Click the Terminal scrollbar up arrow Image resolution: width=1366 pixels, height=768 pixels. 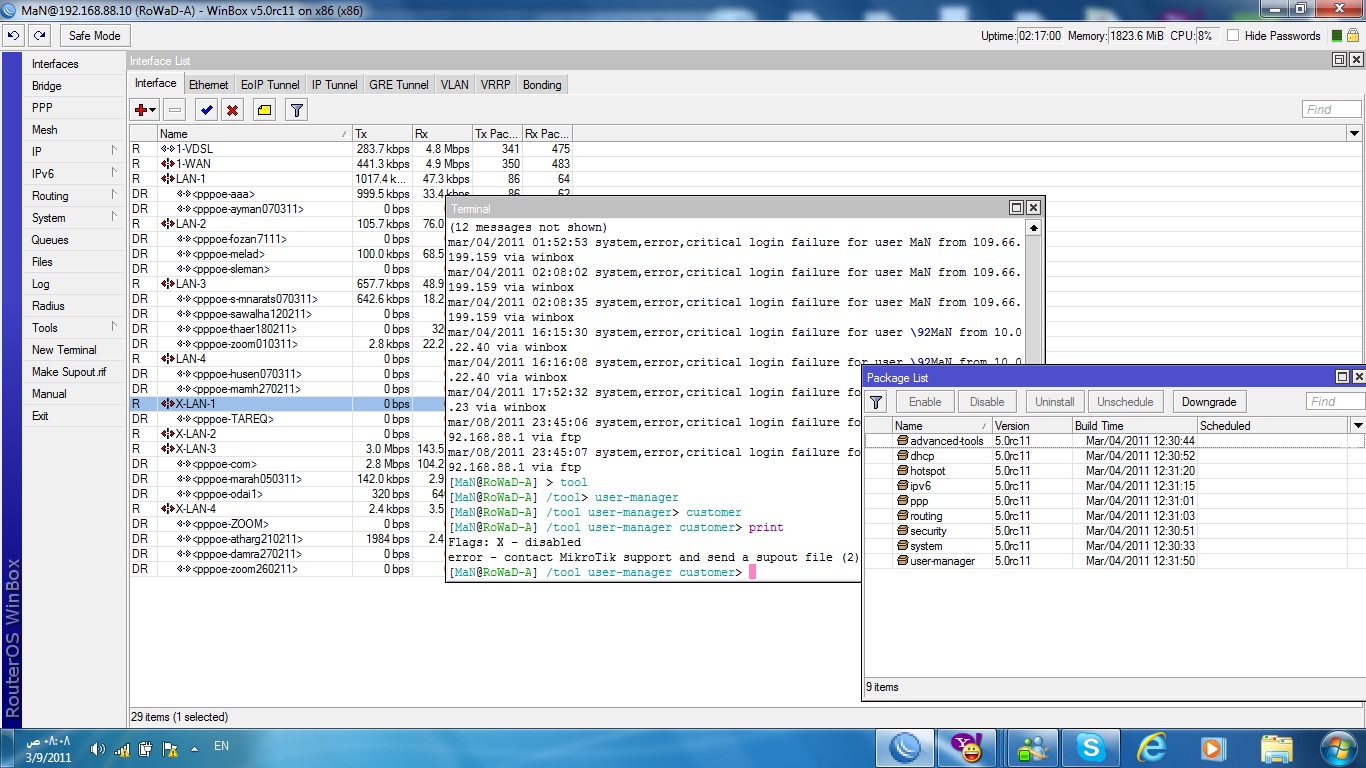(x=1034, y=228)
